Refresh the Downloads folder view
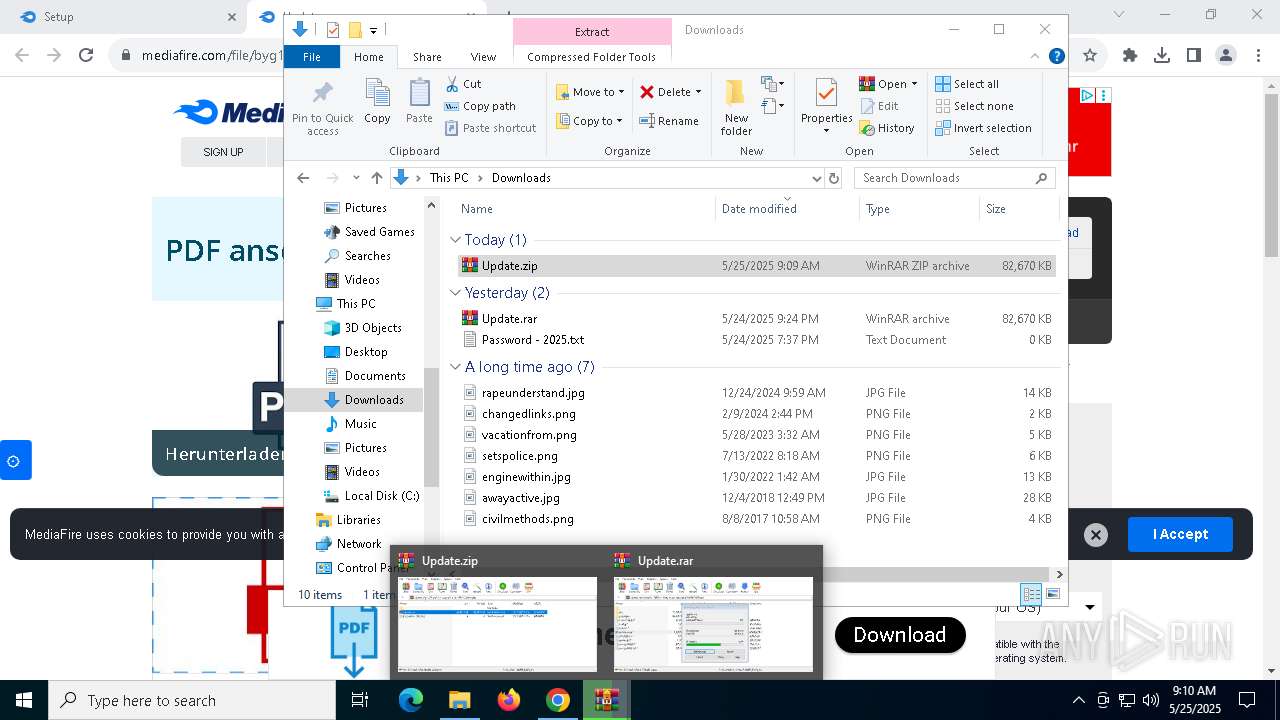The image size is (1280, 720). pos(834,178)
